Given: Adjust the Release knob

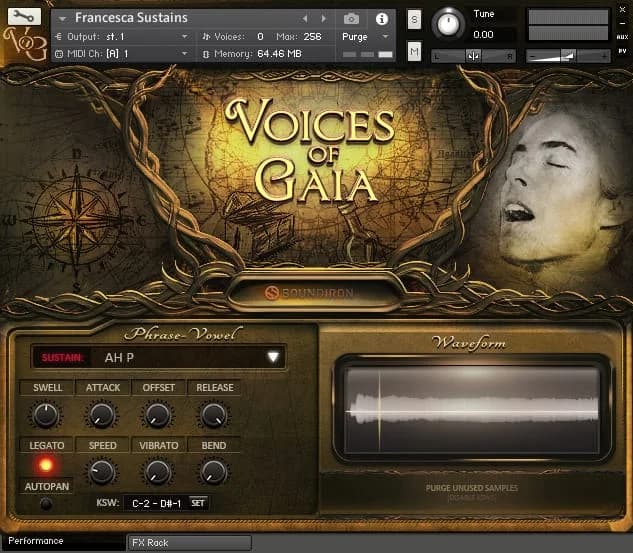Looking at the screenshot, I should 214,415.
